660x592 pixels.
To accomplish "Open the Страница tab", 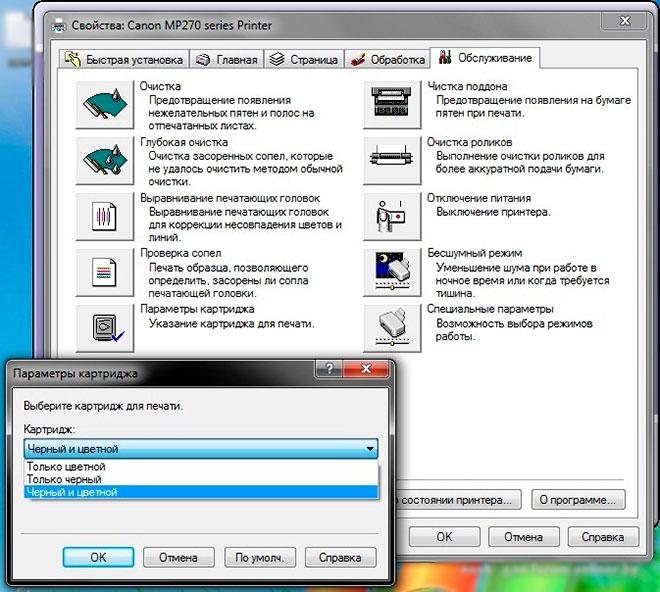I will tap(304, 59).
